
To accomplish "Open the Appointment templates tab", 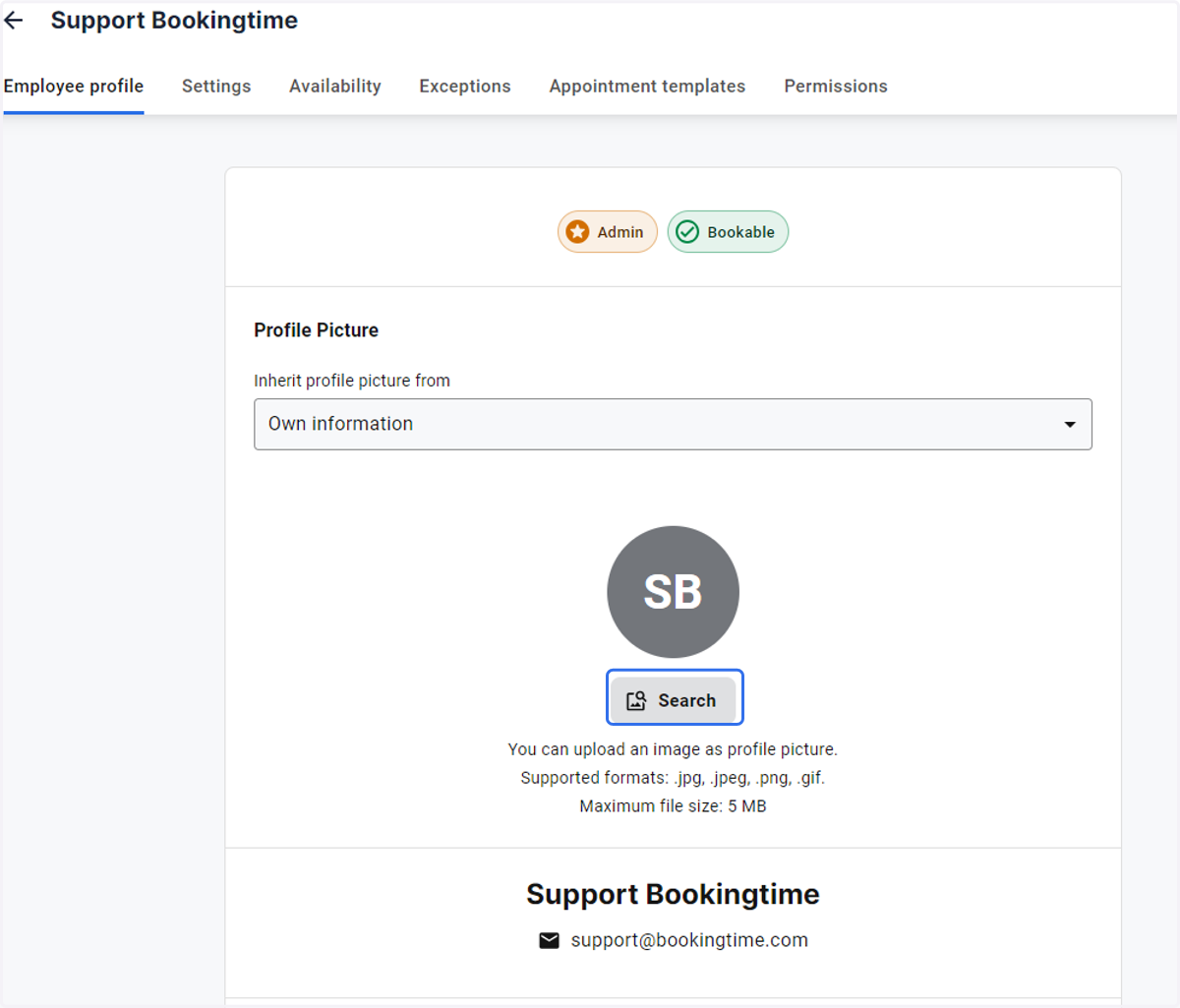I will [647, 87].
